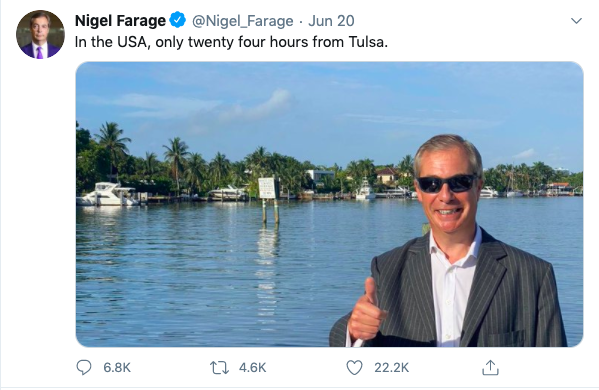This screenshot has height=390, width=599.
Task: Open the share tweet upload icon
Action: pos(490,367)
